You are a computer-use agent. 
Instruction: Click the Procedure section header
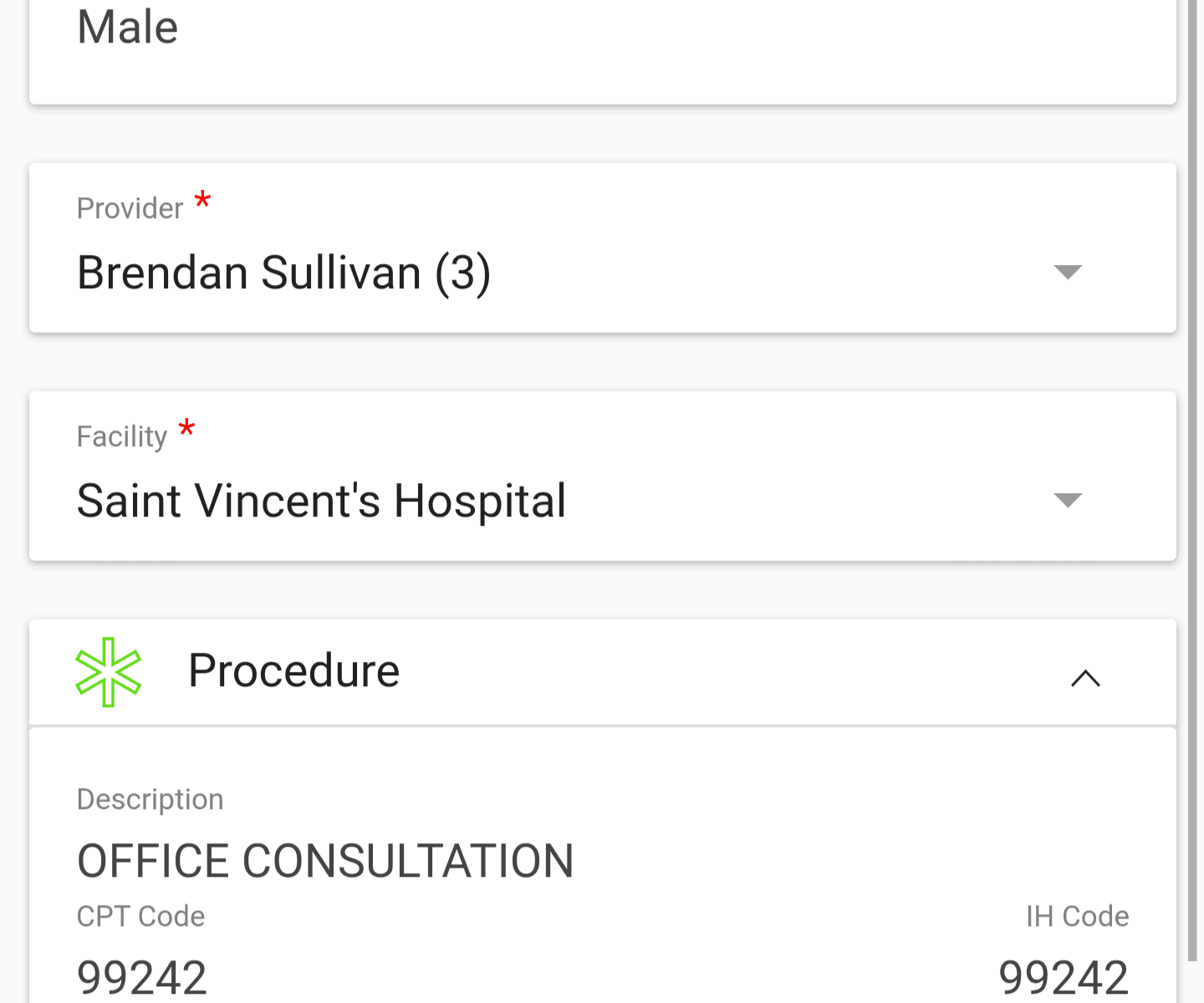point(602,672)
